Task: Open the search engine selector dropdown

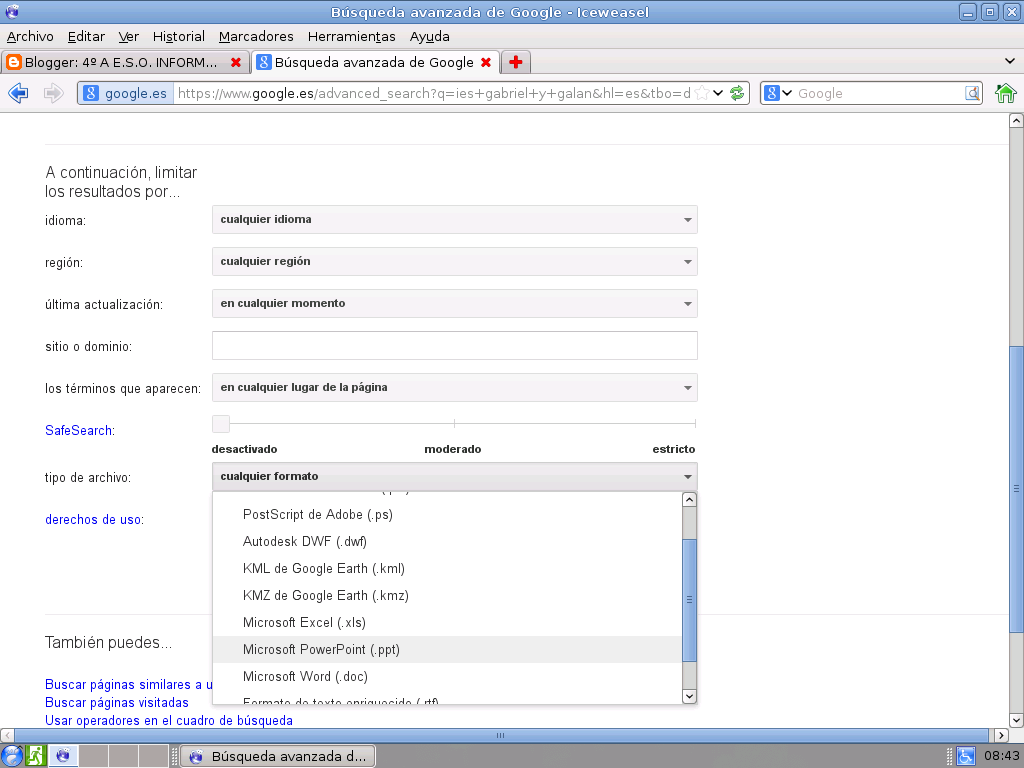Action: click(778, 93)
